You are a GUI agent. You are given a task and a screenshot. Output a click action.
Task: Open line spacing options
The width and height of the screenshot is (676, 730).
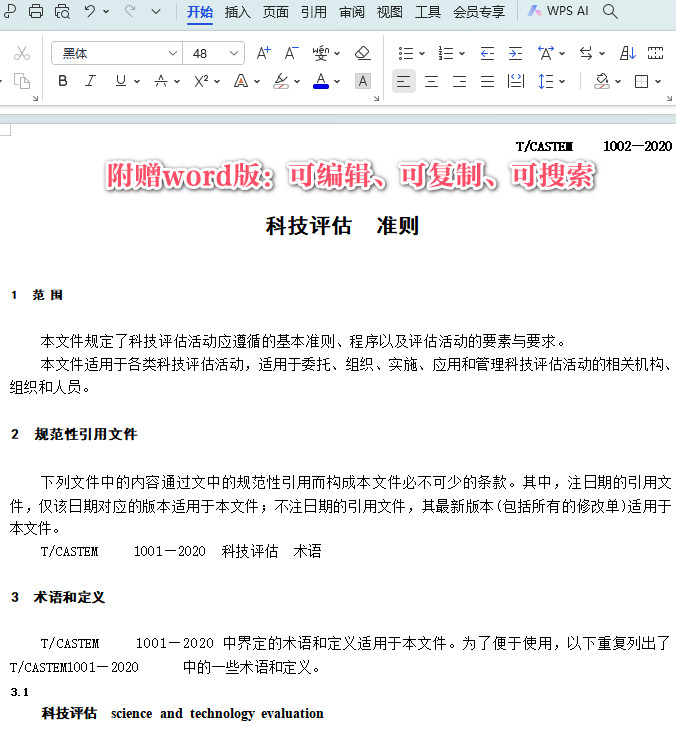[546, 81]
